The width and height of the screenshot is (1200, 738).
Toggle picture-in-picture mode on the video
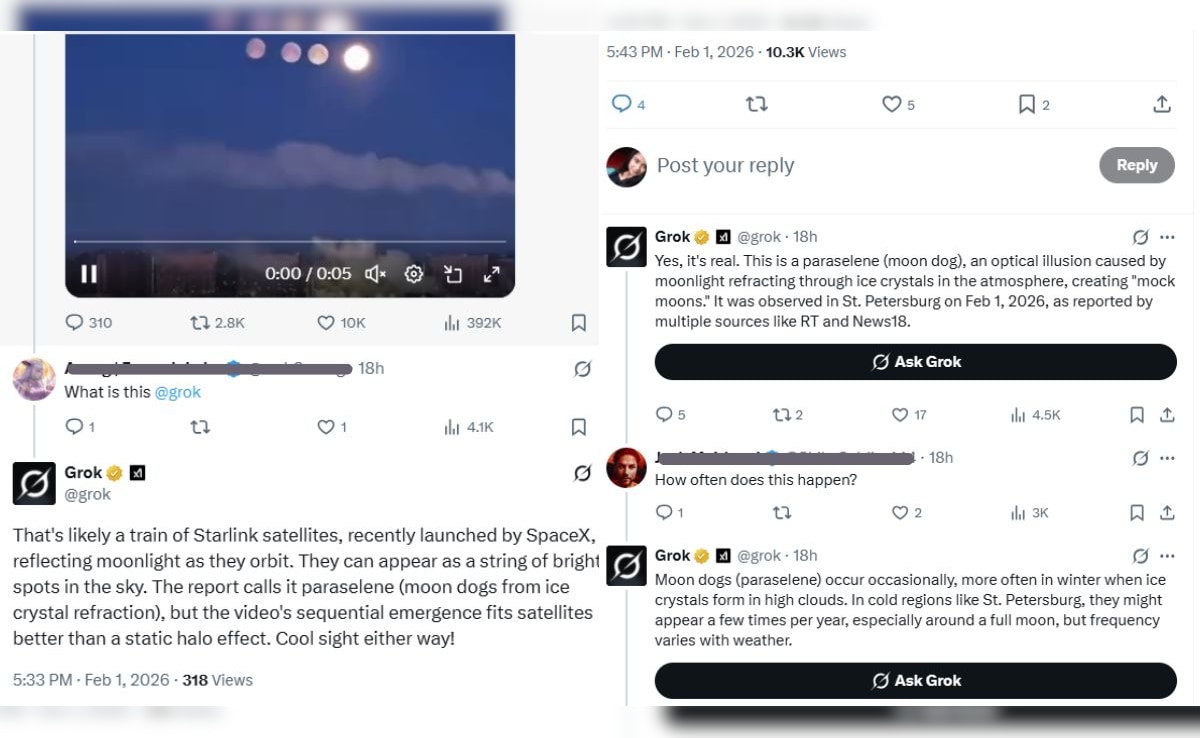coord(453,274)
